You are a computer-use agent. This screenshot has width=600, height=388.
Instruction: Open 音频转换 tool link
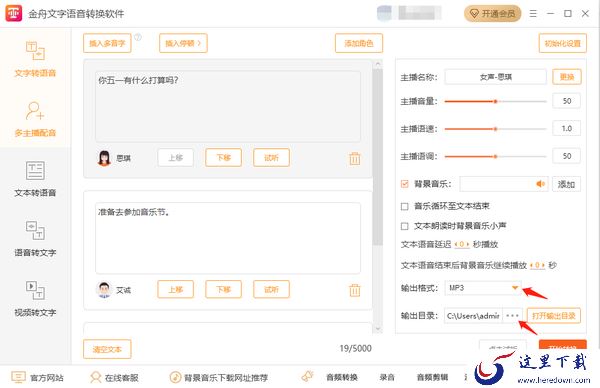pyautogui.click(x=342, y=377)
